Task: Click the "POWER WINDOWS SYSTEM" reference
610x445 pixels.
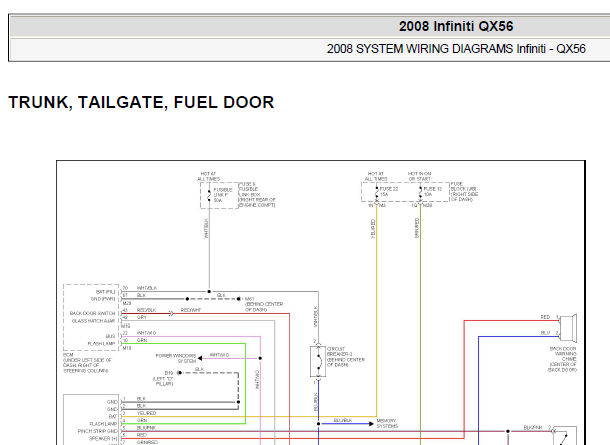Action: point(176,358)
